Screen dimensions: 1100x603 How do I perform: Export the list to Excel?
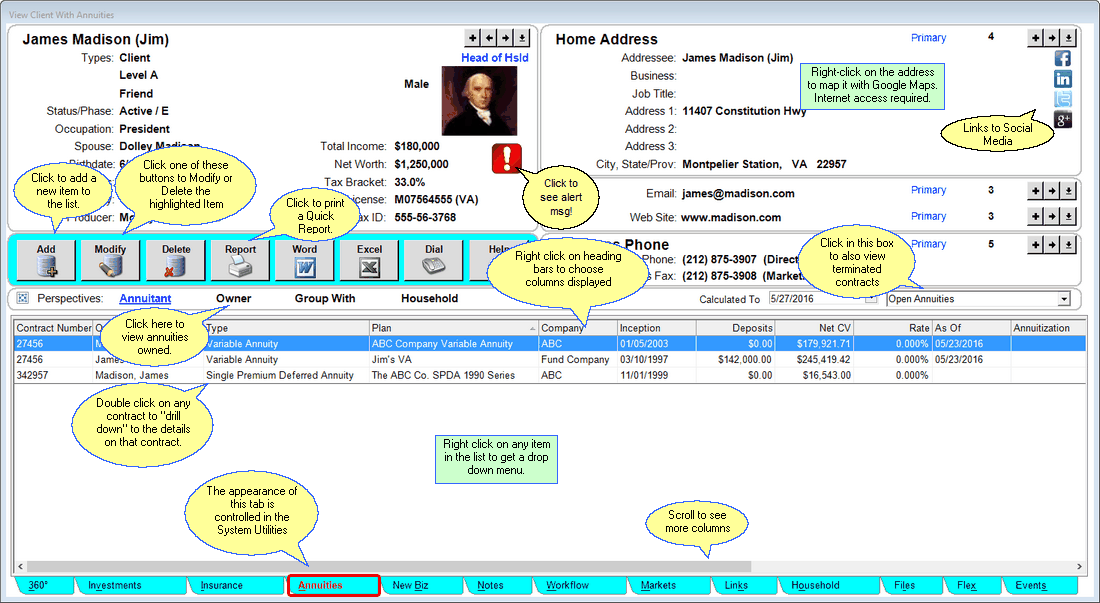[x=369, y=259]
